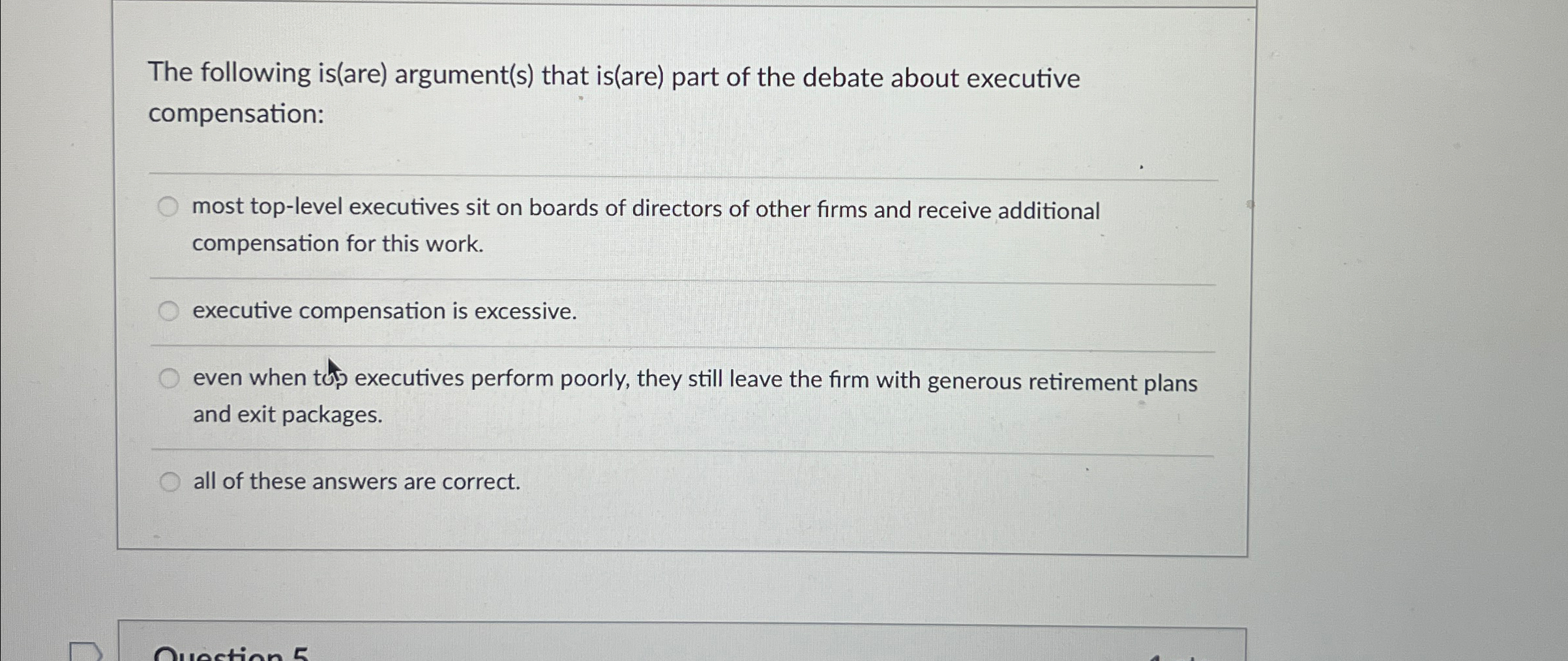
Task: Choose "all of these answers are correct" option
Action: [170, 480]
